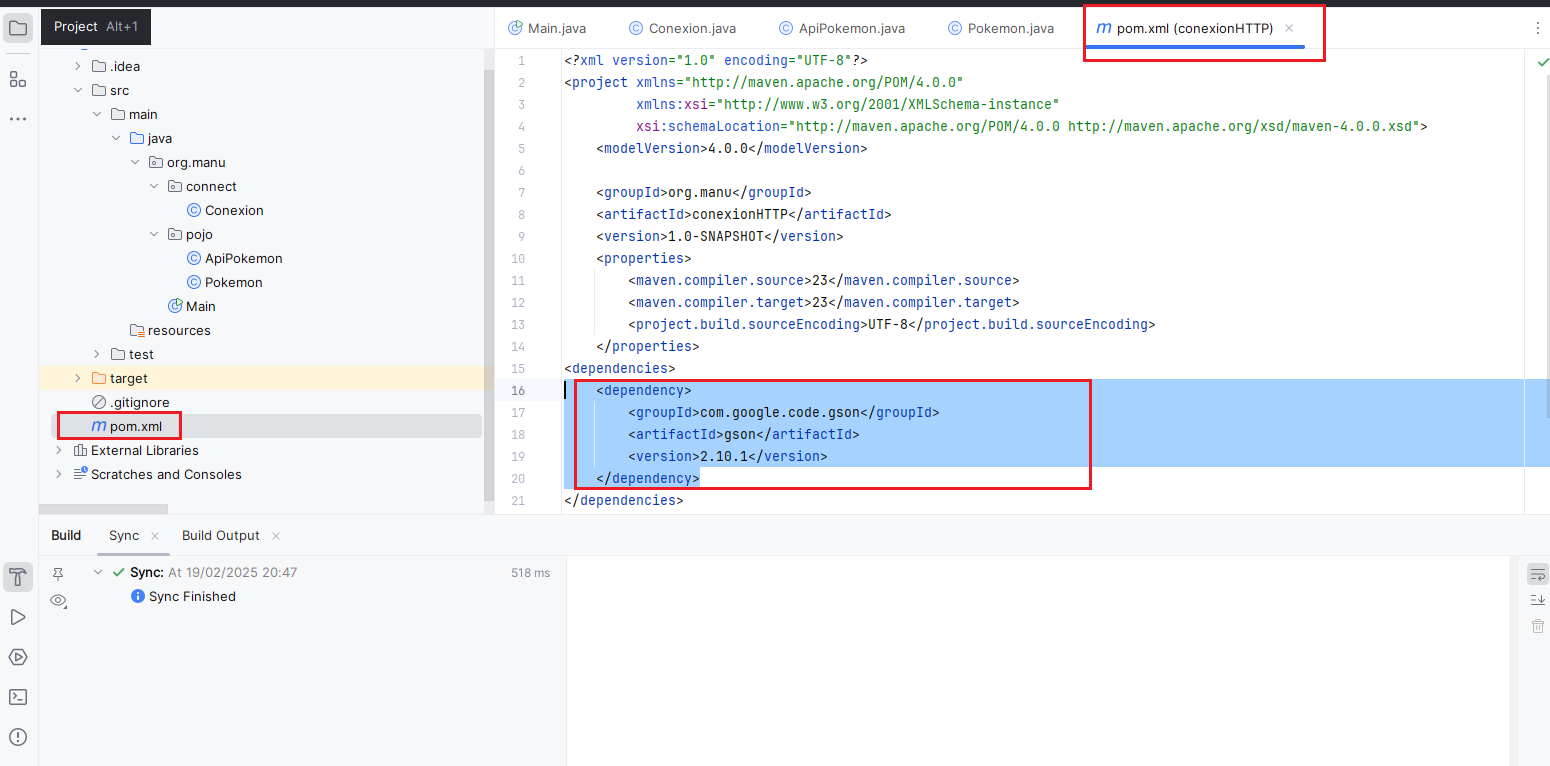This screenshot has width=1550, height=766.
Task: Expand the .idea folder
Action: tap(78, 66)
